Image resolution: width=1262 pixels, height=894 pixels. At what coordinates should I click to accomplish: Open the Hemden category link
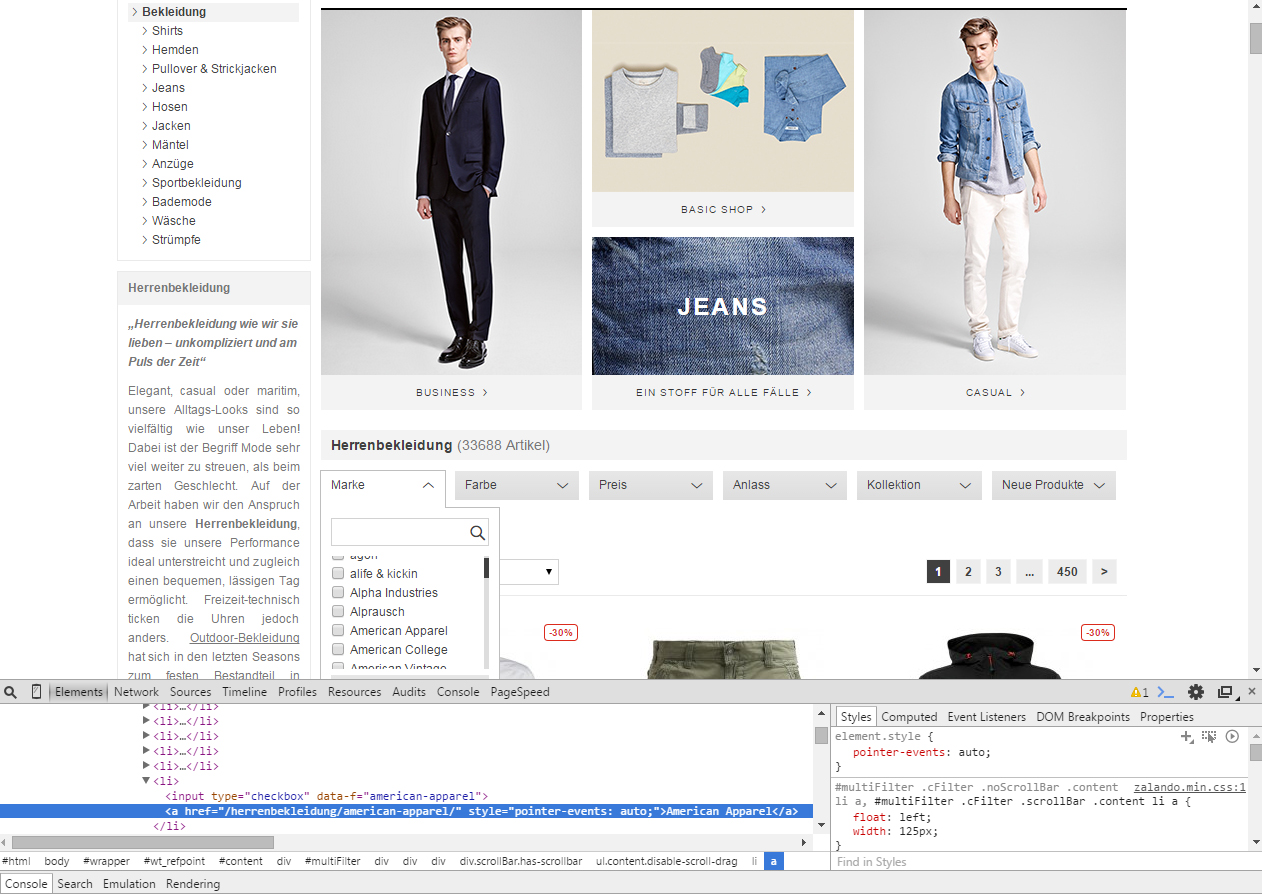tap(175, 50)
